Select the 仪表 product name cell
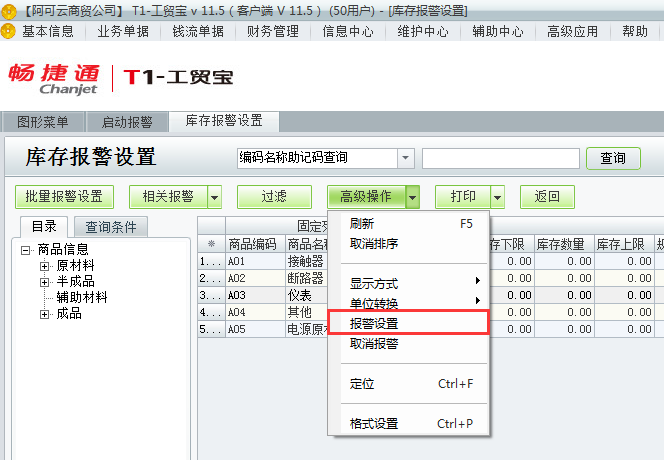Image resolution: width=664 pixels, height=460 pixels. pyautogui.click(x=307, y=295)
